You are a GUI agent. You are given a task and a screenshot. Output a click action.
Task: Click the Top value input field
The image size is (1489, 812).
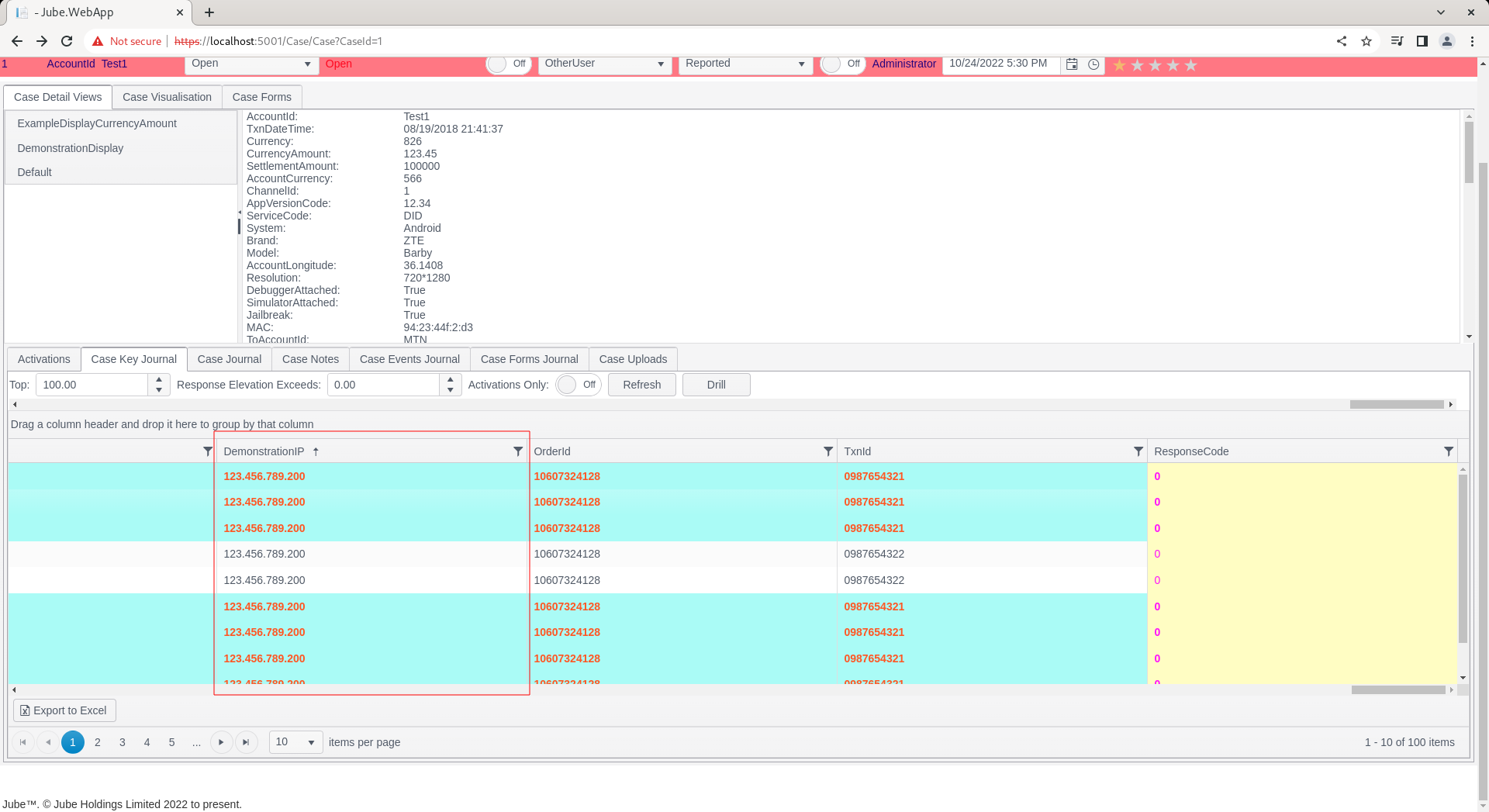click(92, 385)
